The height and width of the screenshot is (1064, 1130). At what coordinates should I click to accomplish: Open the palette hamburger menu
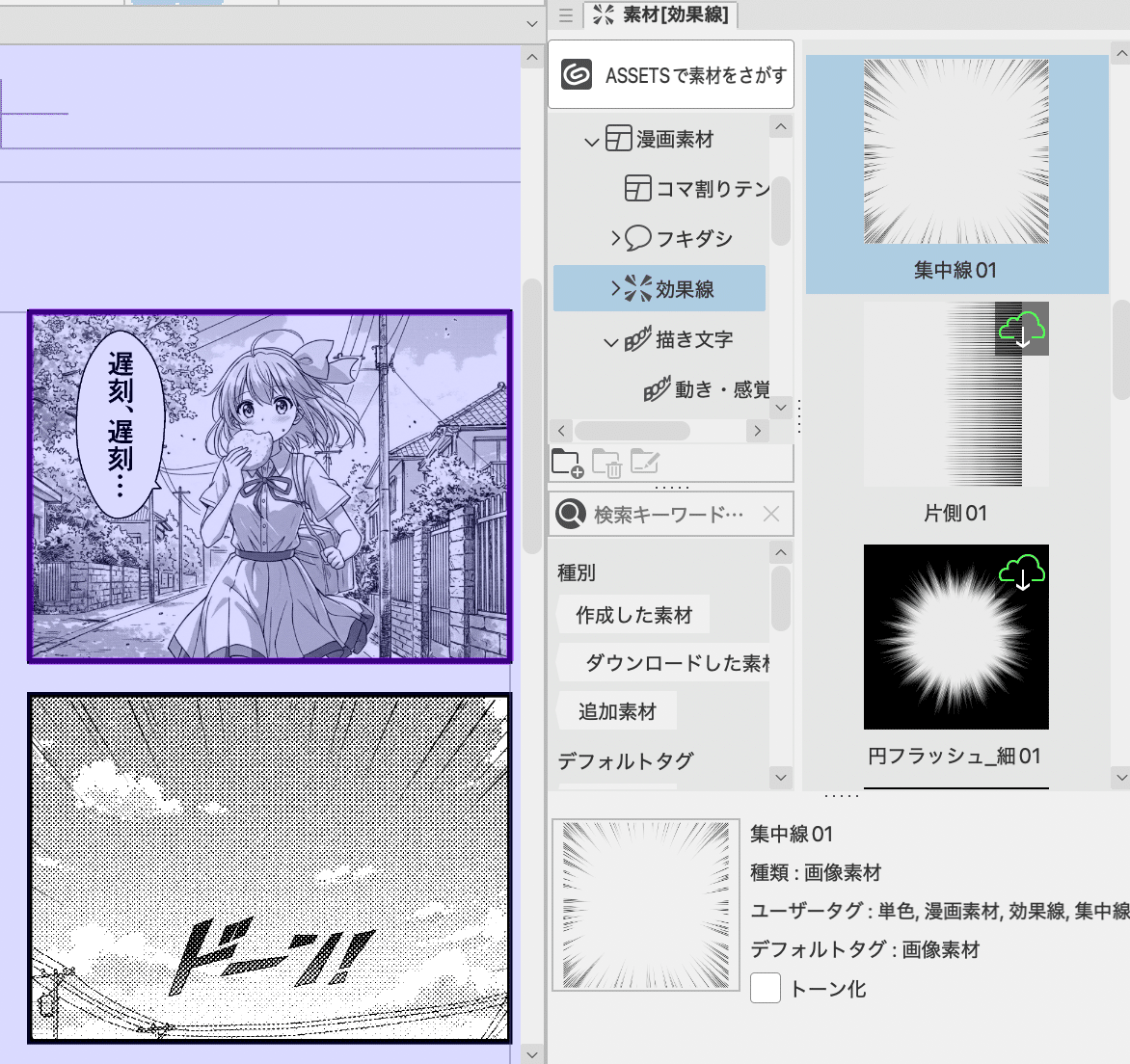tap(565, 15)
